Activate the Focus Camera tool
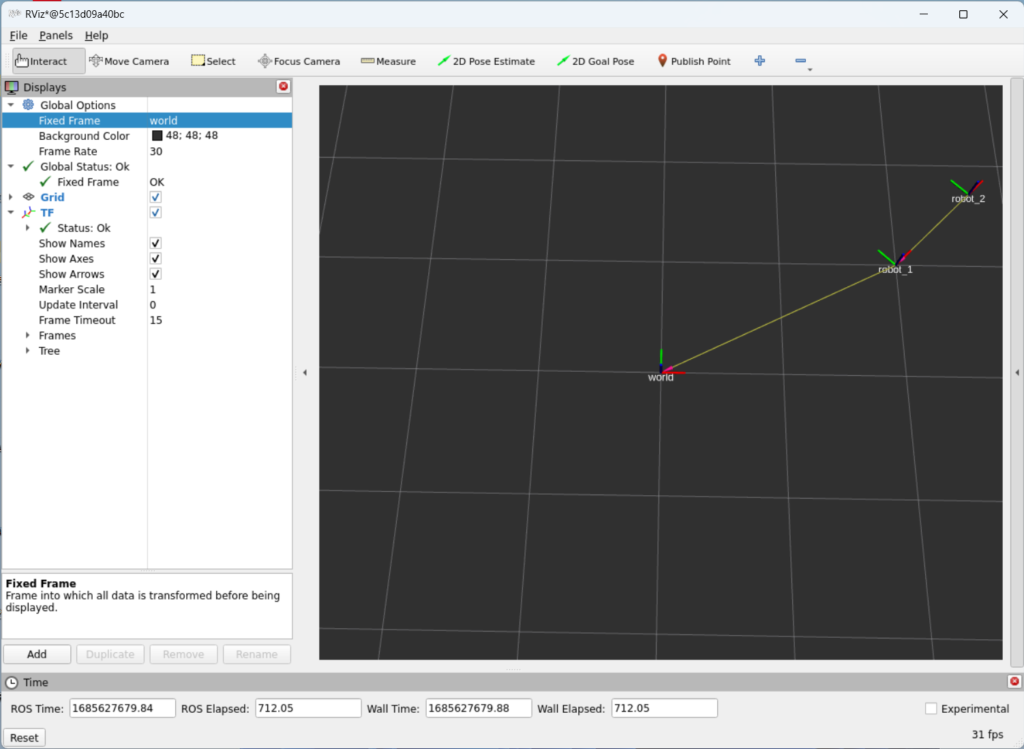 (x=298, y=61)
